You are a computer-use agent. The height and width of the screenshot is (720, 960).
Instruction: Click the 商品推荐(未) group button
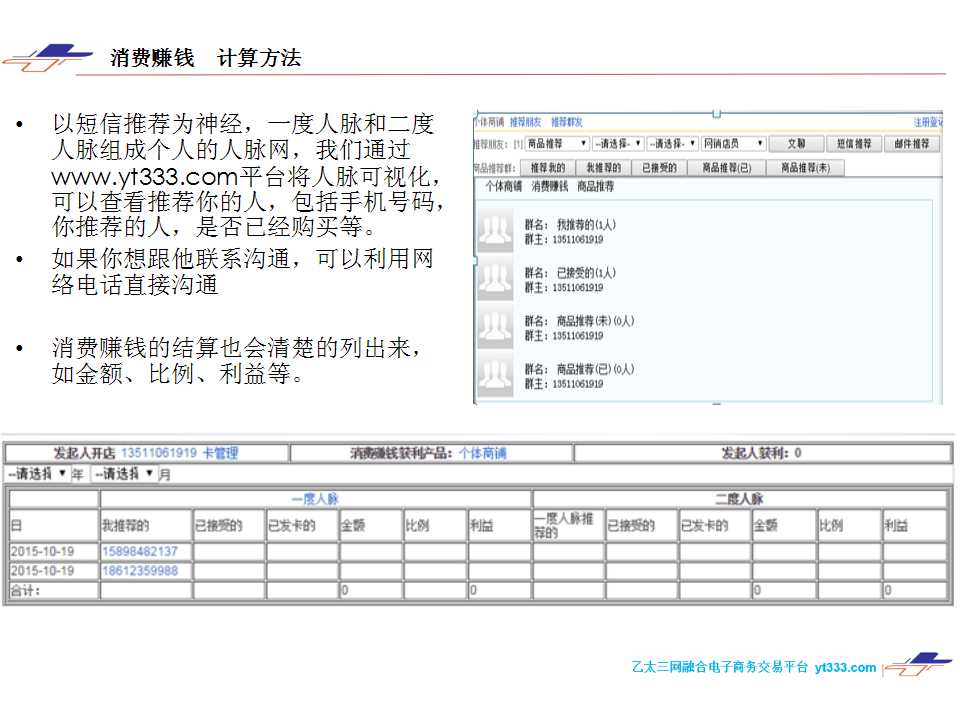pos(806,168)
